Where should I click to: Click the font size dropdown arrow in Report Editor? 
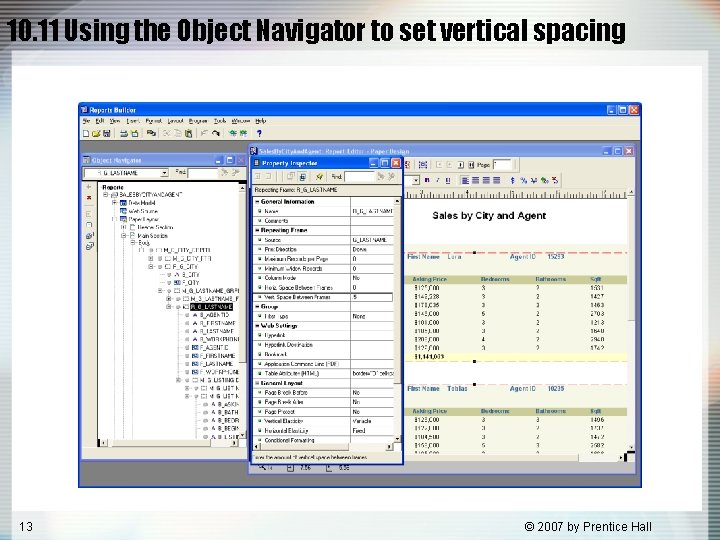(416, 180)
